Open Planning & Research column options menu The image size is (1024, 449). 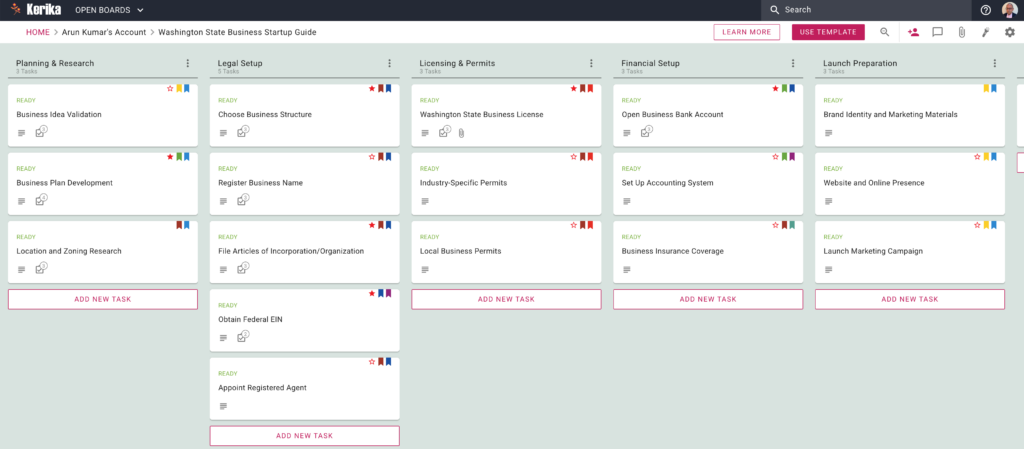pos(187,64)
